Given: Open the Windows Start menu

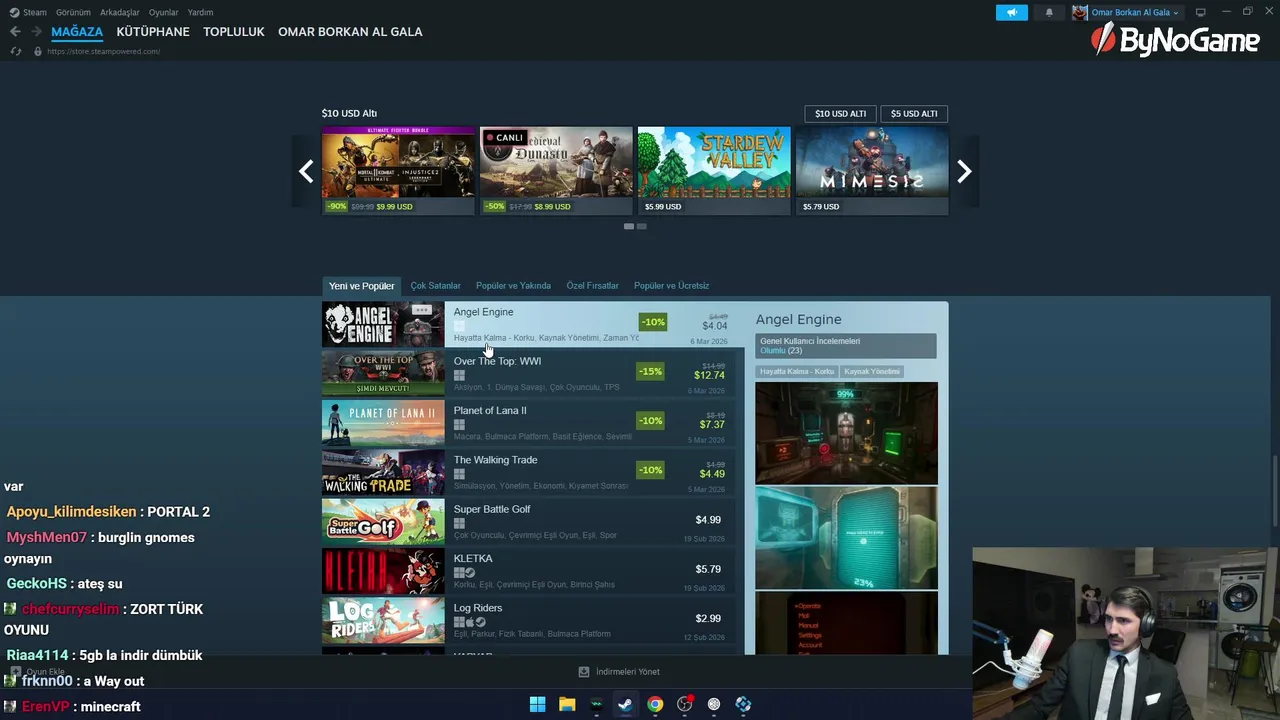Looking at the screenshot, I should pos(537,704).
